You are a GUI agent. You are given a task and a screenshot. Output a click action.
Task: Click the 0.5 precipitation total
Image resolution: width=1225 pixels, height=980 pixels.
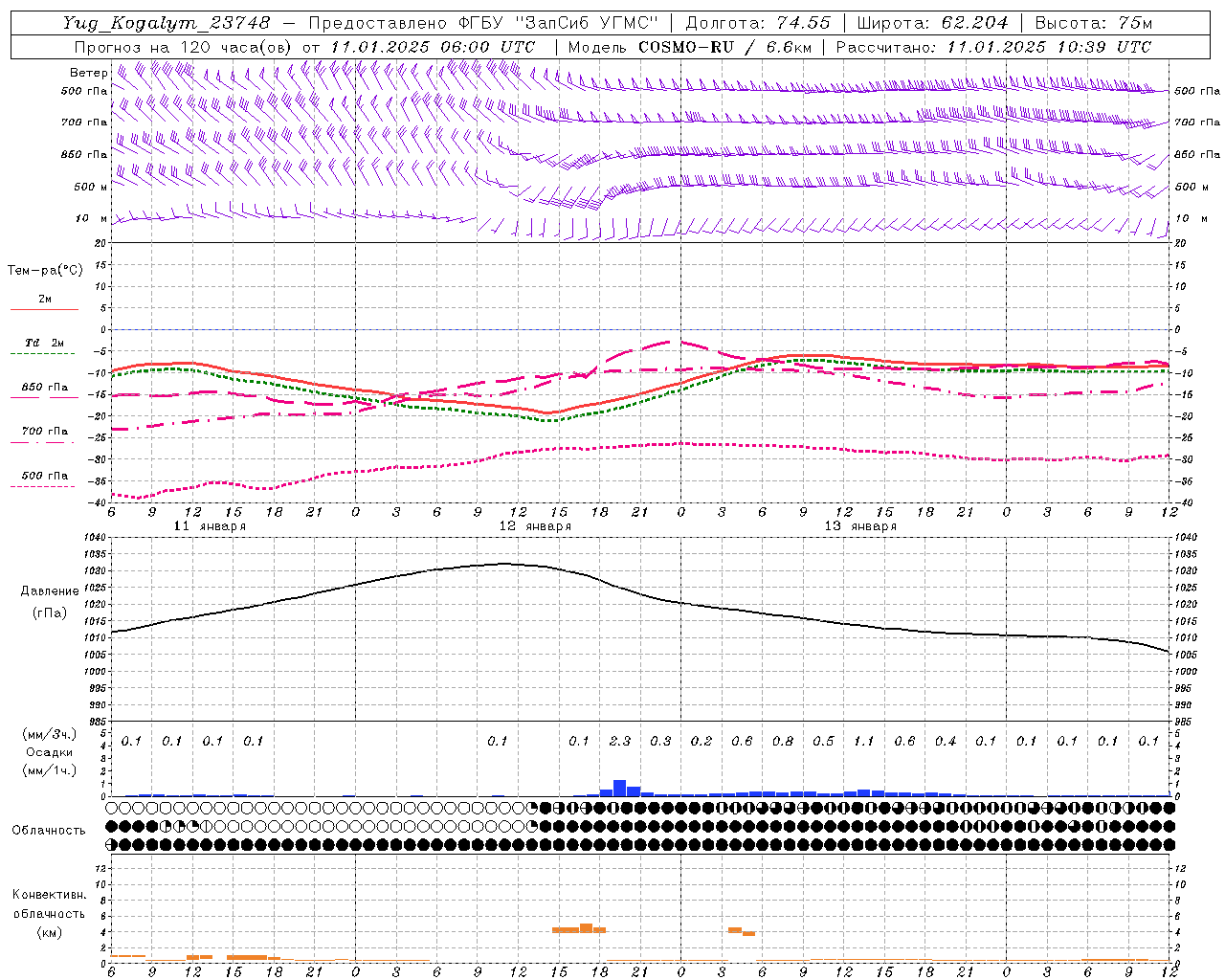tap(823, 741)
